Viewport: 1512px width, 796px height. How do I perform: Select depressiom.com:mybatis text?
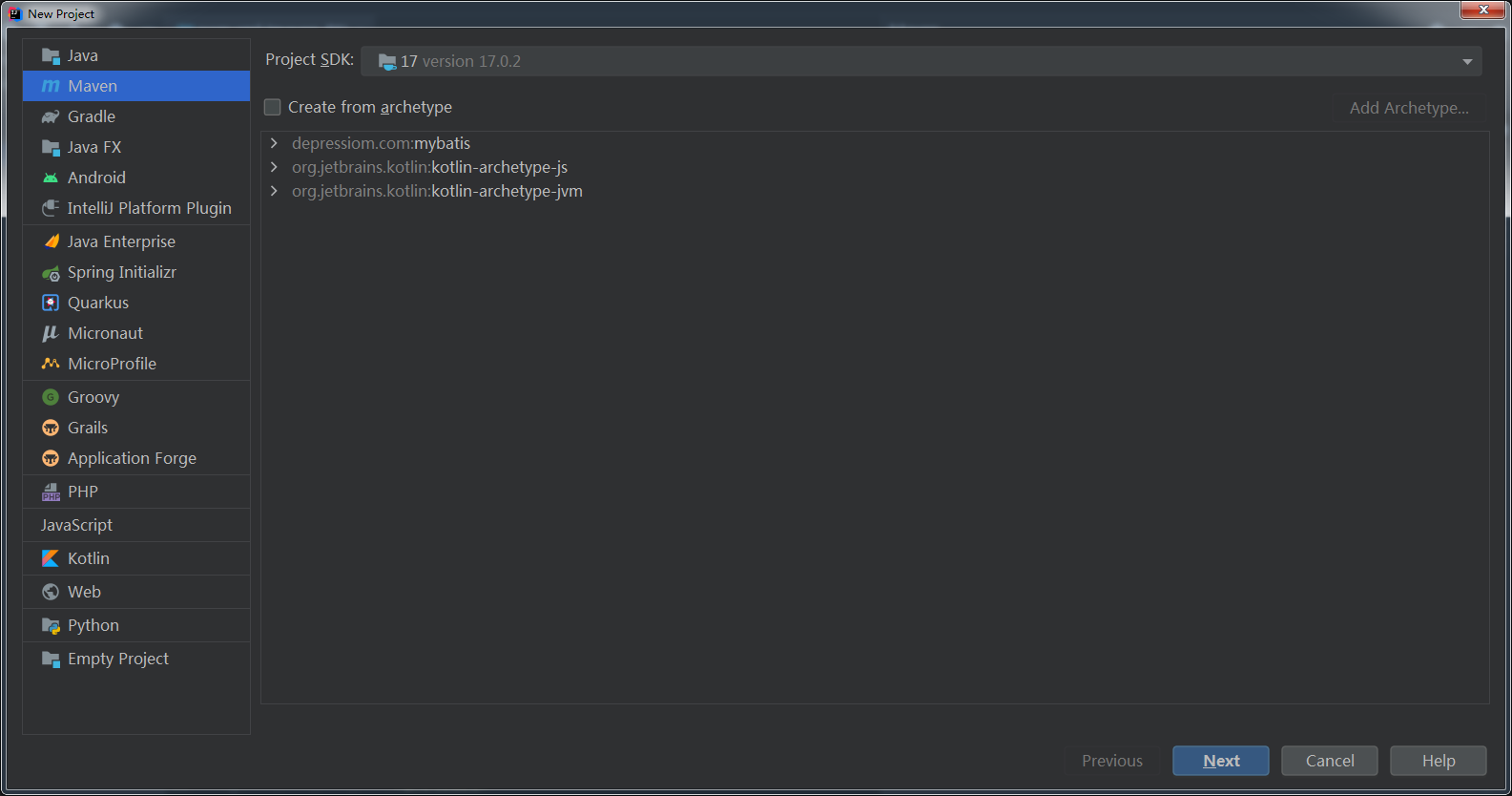click(381, 143)
